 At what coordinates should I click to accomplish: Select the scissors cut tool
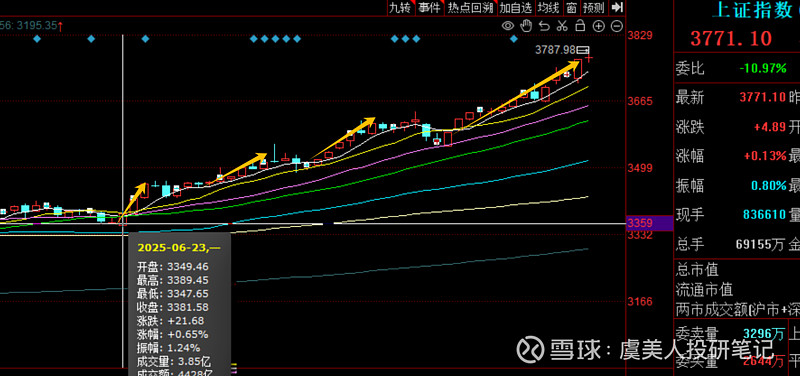(x=562, y=26)
